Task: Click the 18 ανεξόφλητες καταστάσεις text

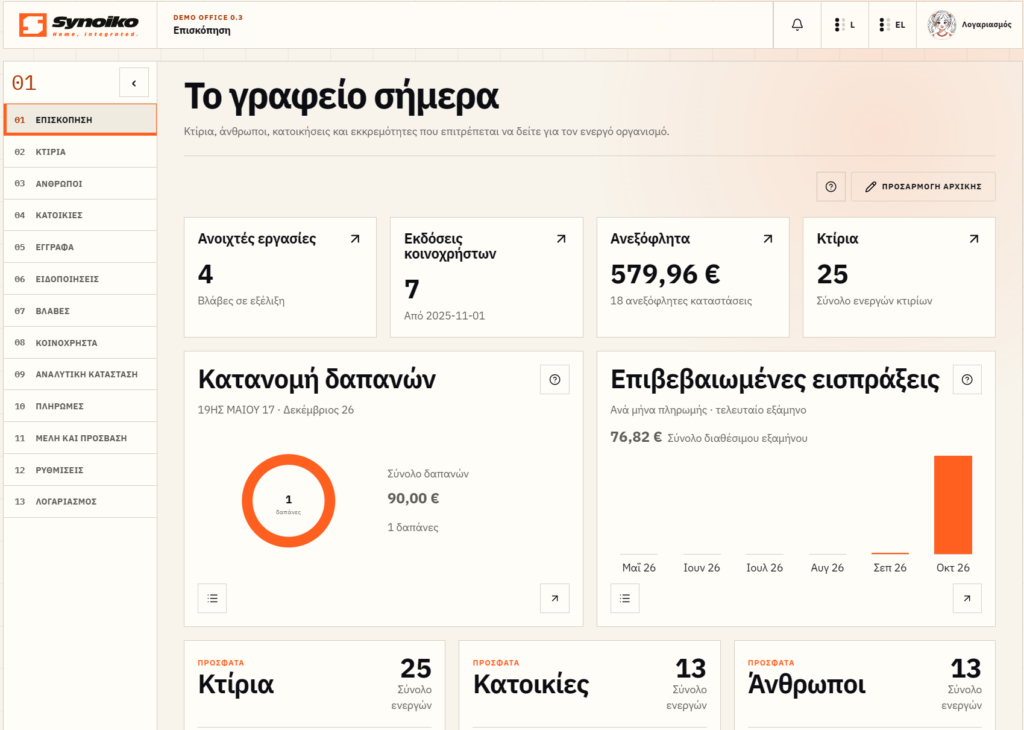Action: pyautogui.click(x=681, y=301)
